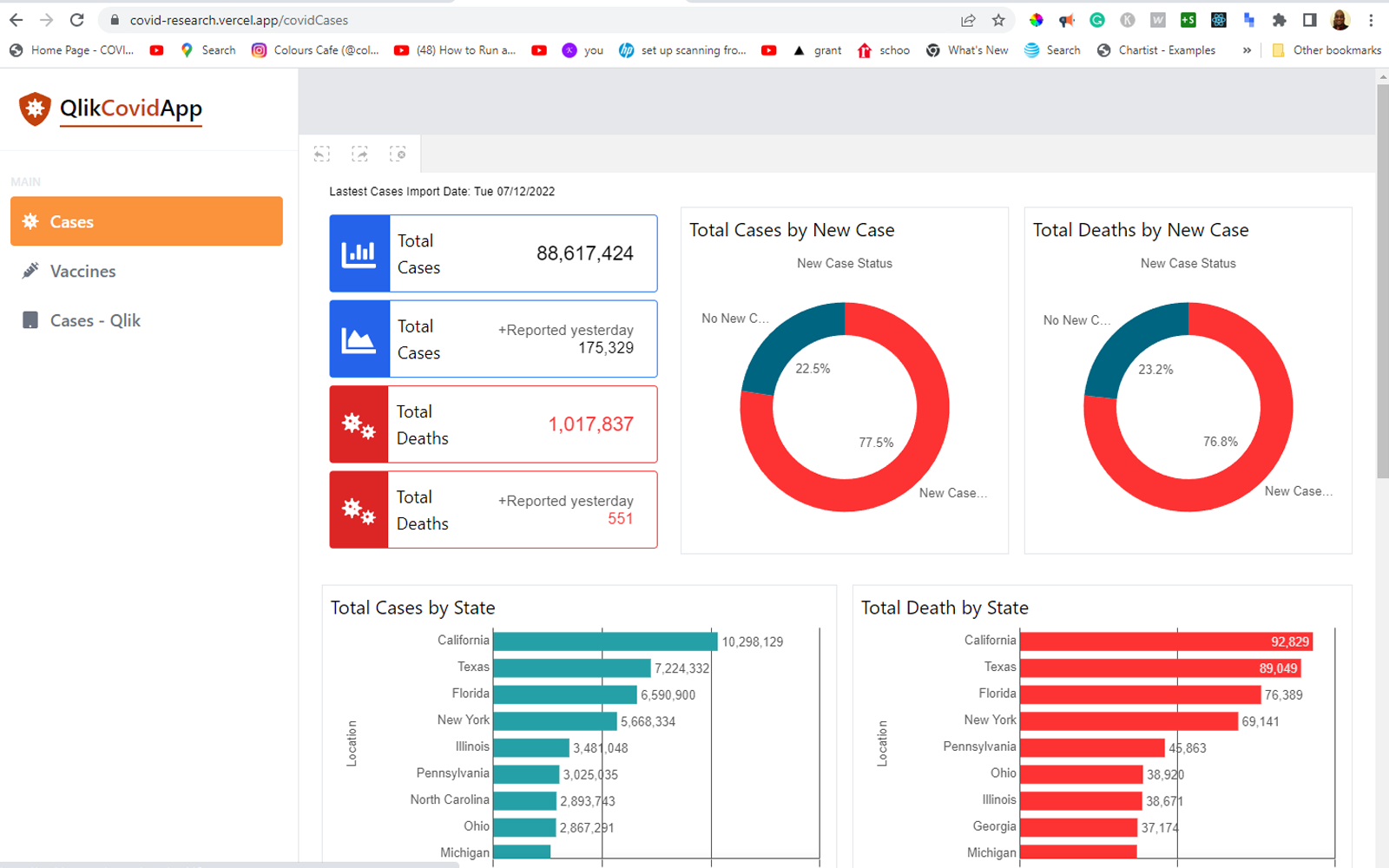Reload the page

[x=76, y=20]
